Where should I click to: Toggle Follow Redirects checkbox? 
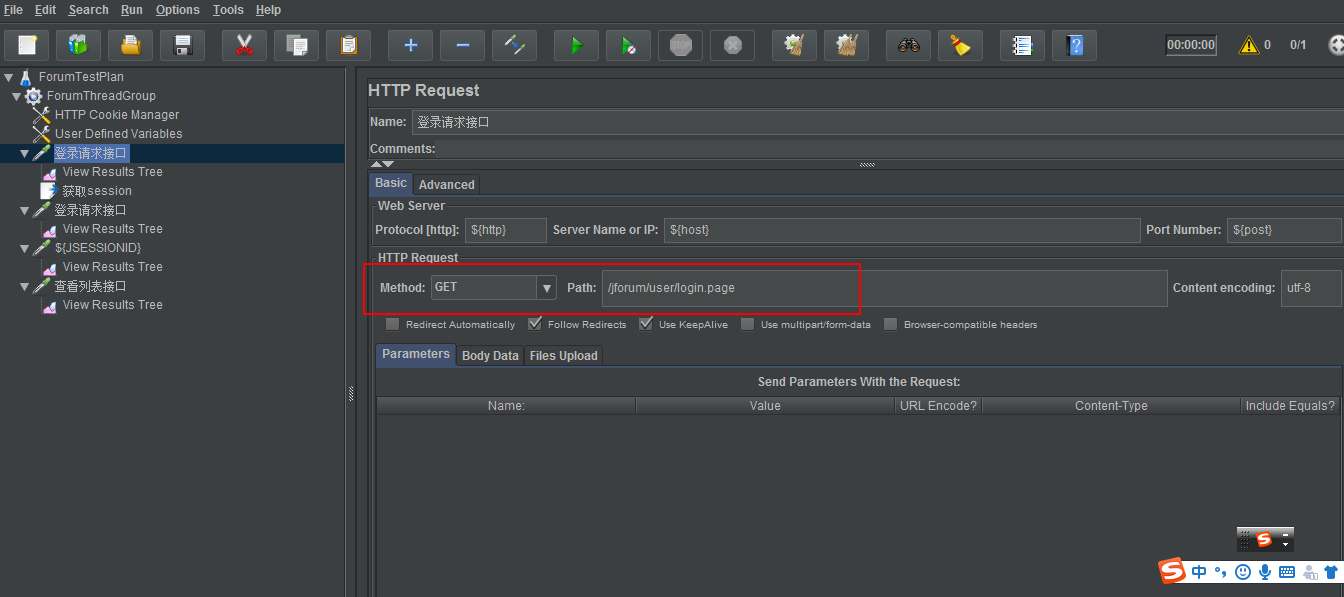point(535,324)
